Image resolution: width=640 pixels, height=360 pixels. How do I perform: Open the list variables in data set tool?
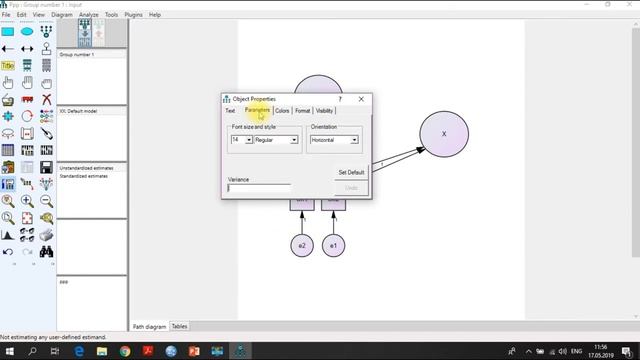[46, 66]
